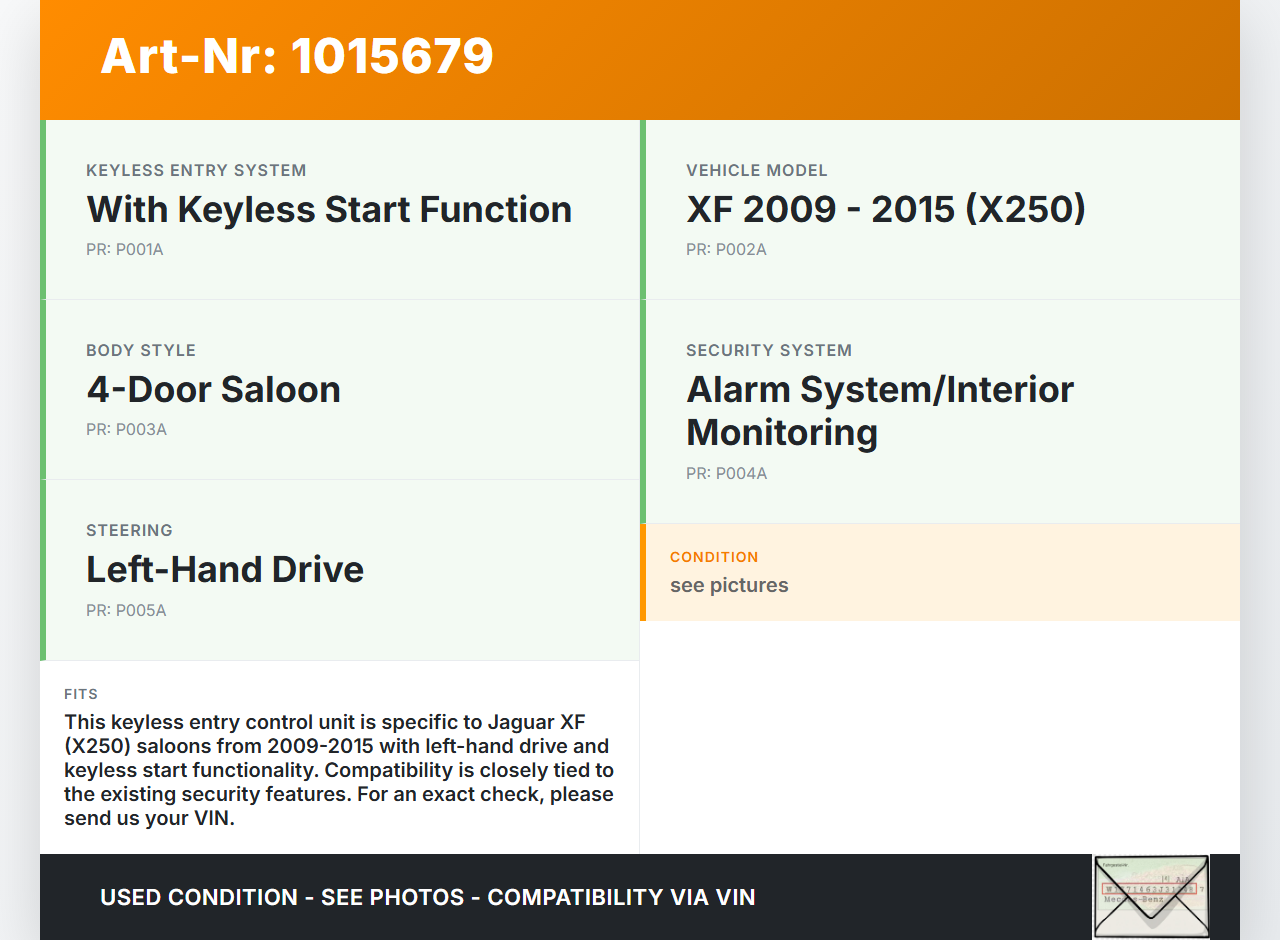Click the 'see pictures' condition text
1280x940 pixels.
coord(729,586)
